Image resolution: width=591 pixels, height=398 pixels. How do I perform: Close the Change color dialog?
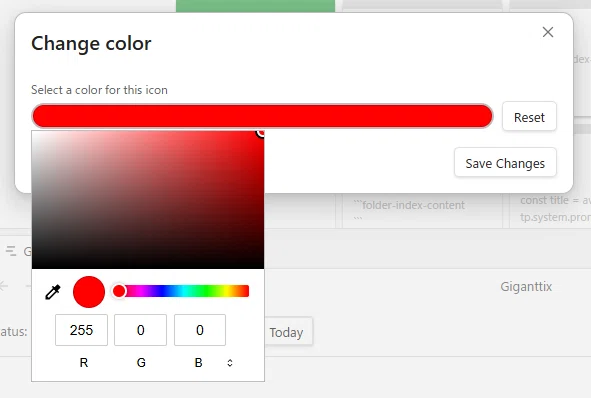548,32
